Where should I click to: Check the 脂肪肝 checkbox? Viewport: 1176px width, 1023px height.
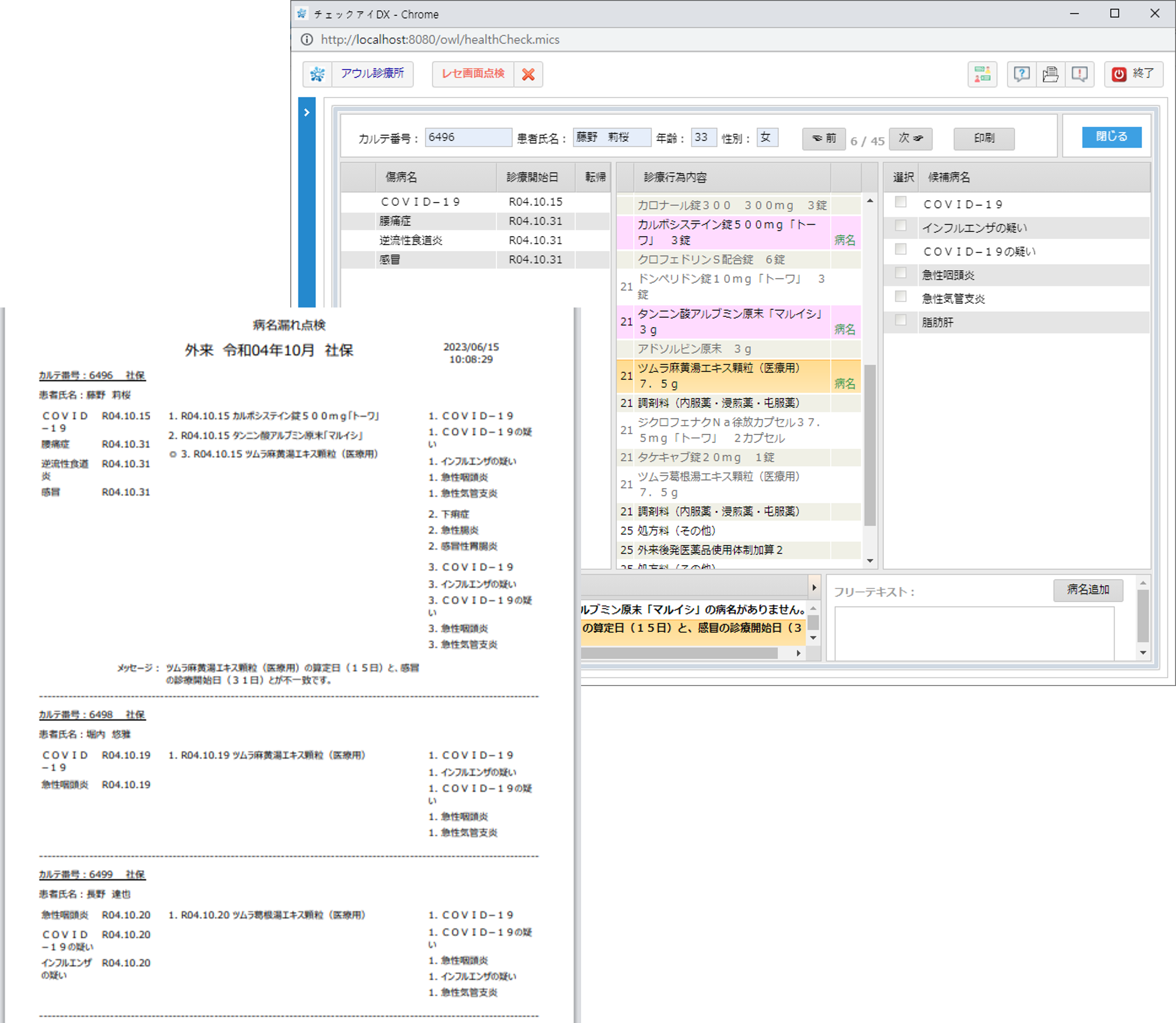[x=900, y=320]
